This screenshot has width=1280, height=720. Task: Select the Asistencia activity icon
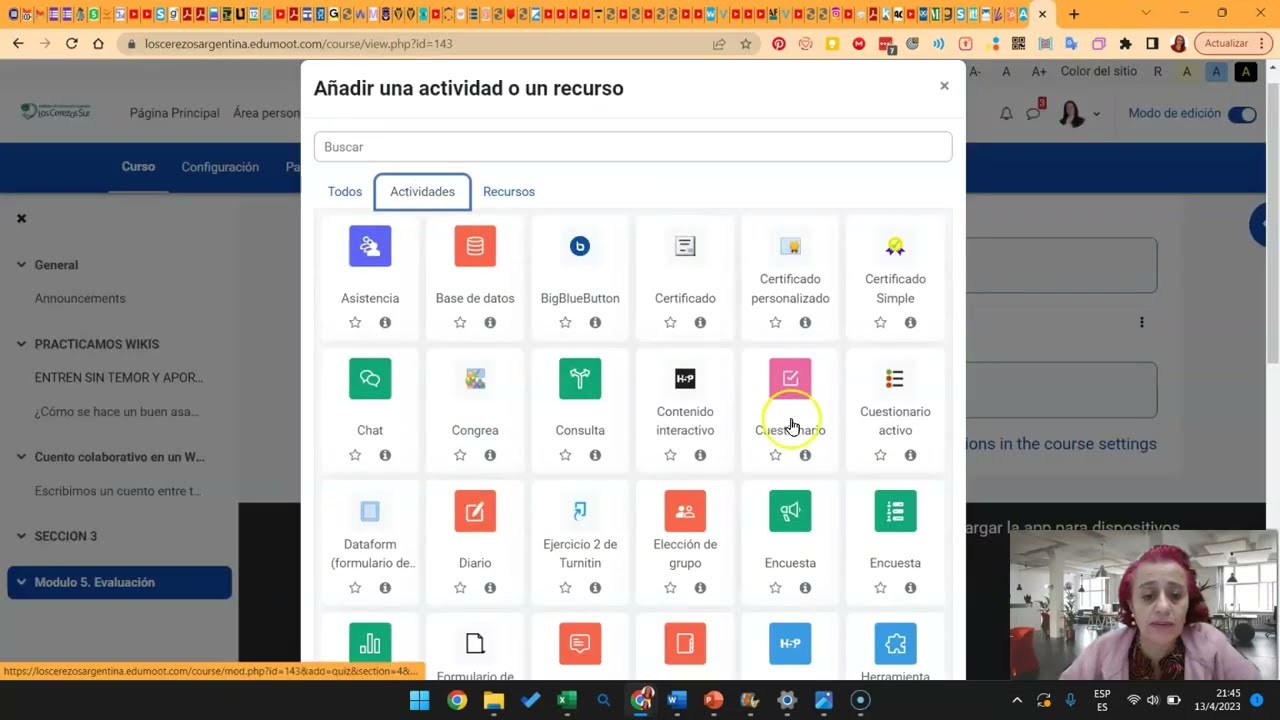coord(370,246)
